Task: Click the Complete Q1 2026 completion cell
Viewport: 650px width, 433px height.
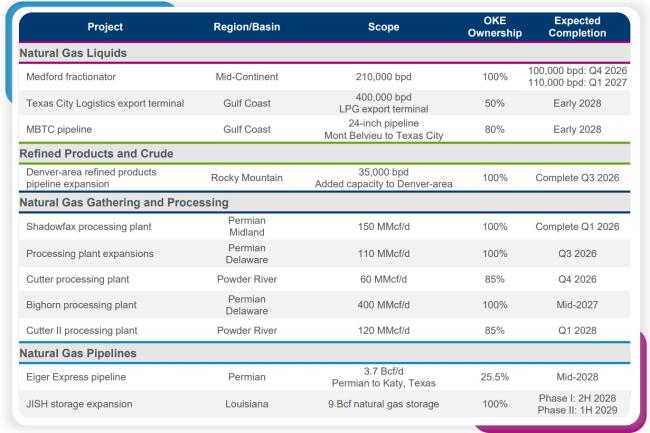Action: point(577,227)
